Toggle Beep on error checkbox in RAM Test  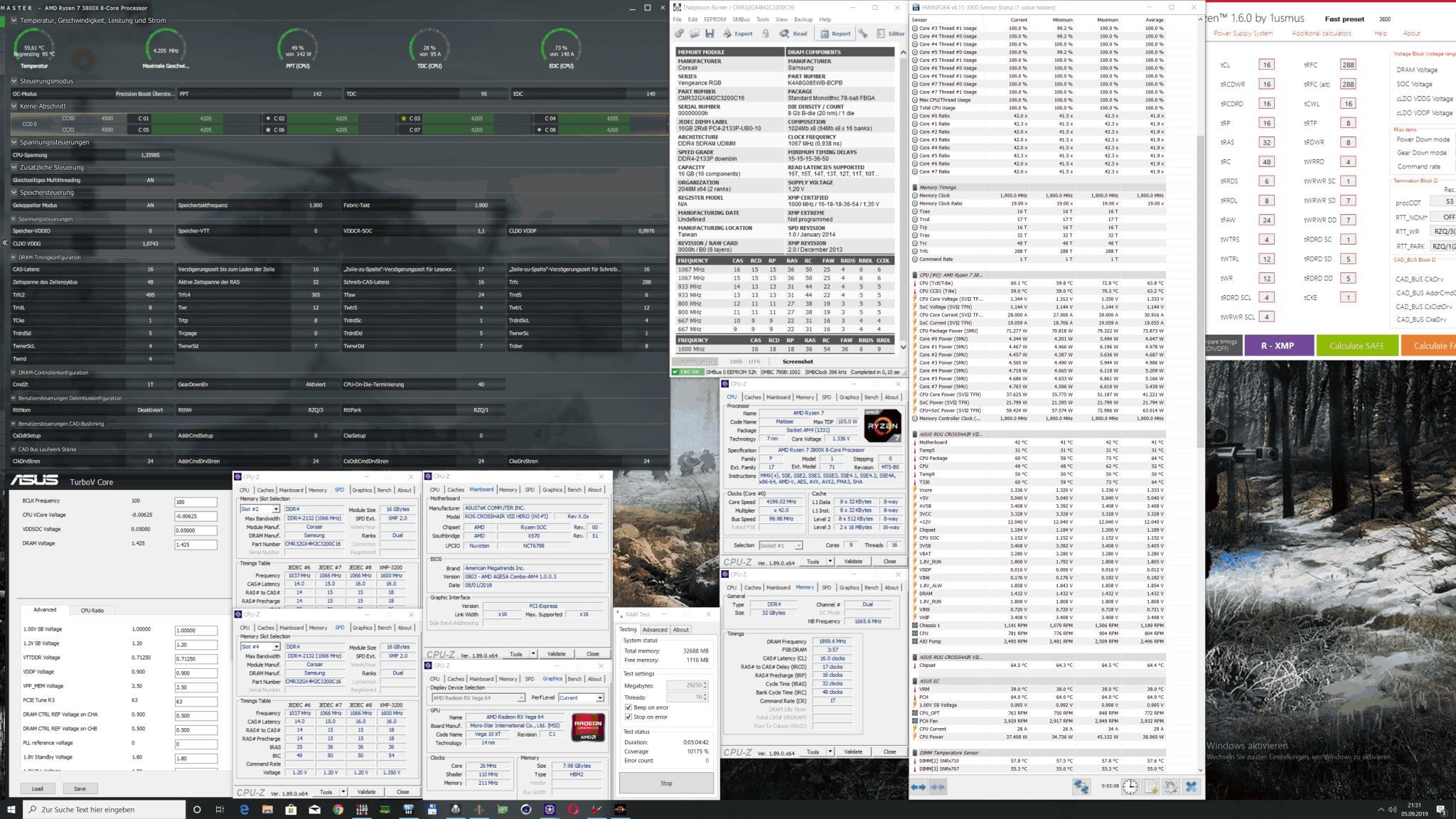coord(627,707)
